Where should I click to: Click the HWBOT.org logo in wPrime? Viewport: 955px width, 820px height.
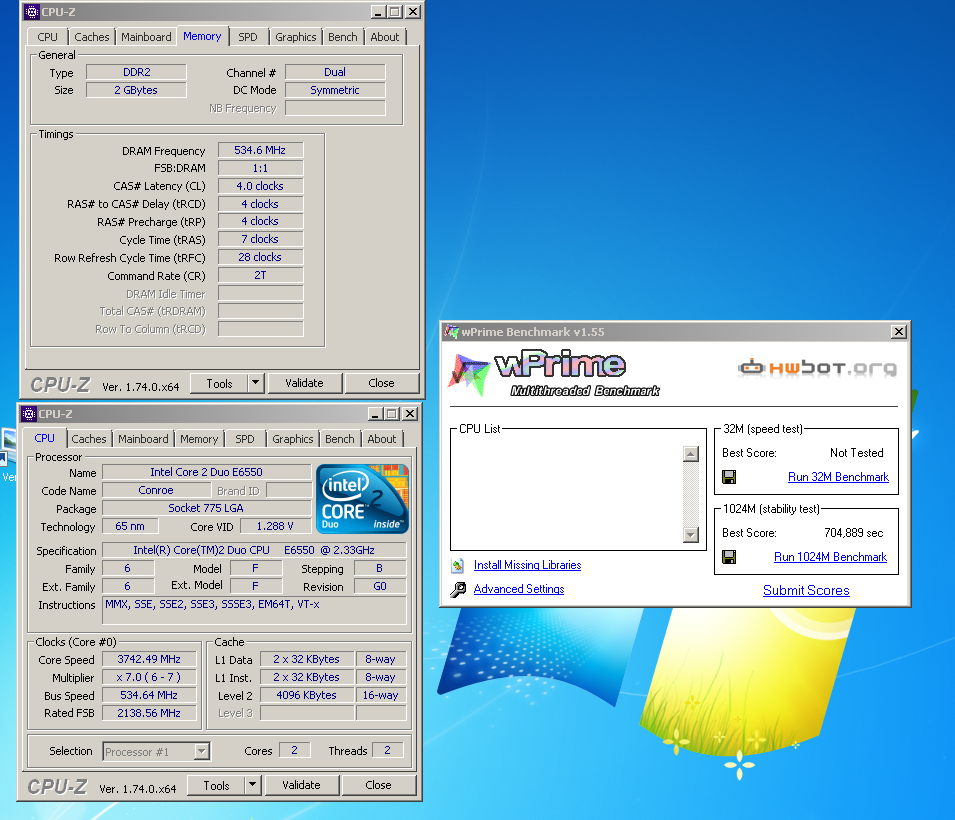click(x=817, y=367)
